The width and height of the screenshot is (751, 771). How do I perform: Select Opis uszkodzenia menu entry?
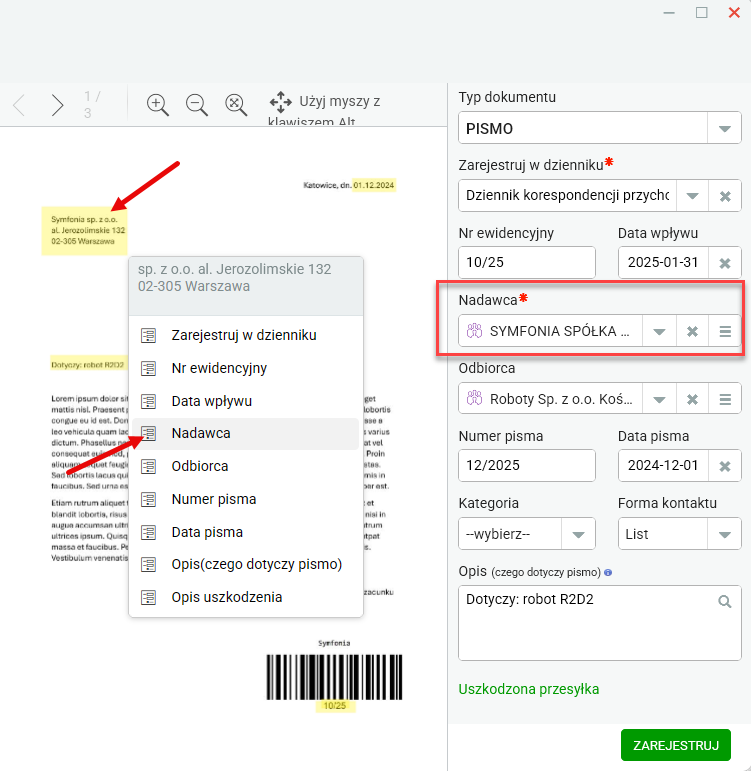[245, 597]
